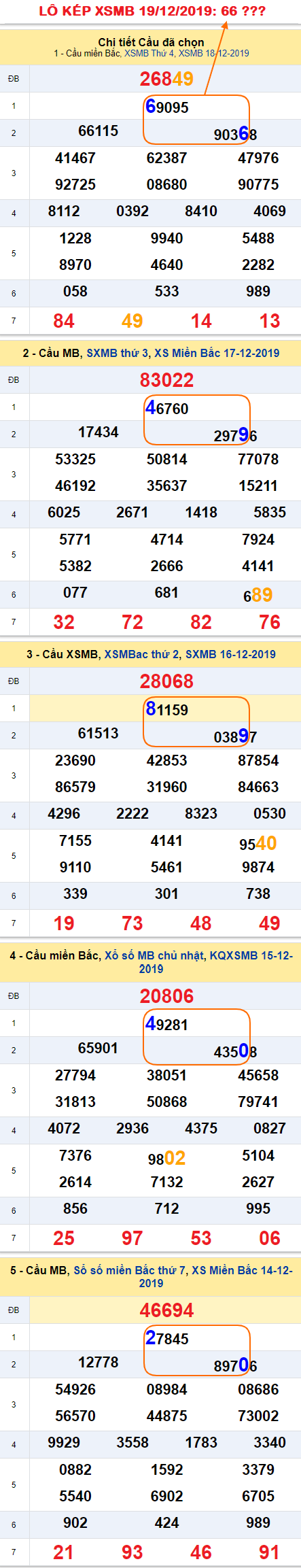Image resolution: width=301 pixels, height=1568 pixels.
Task: Select first prize number 27845
Action: click(166, 1338)
